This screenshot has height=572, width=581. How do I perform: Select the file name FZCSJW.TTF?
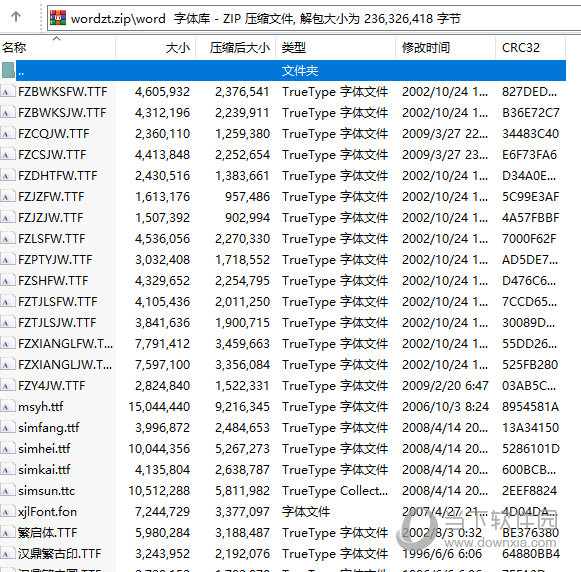coord(52,154)
